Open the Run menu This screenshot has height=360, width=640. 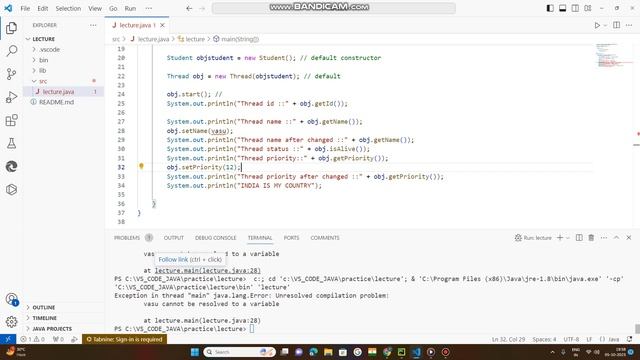pyautogui.click(x=130, y=8)
